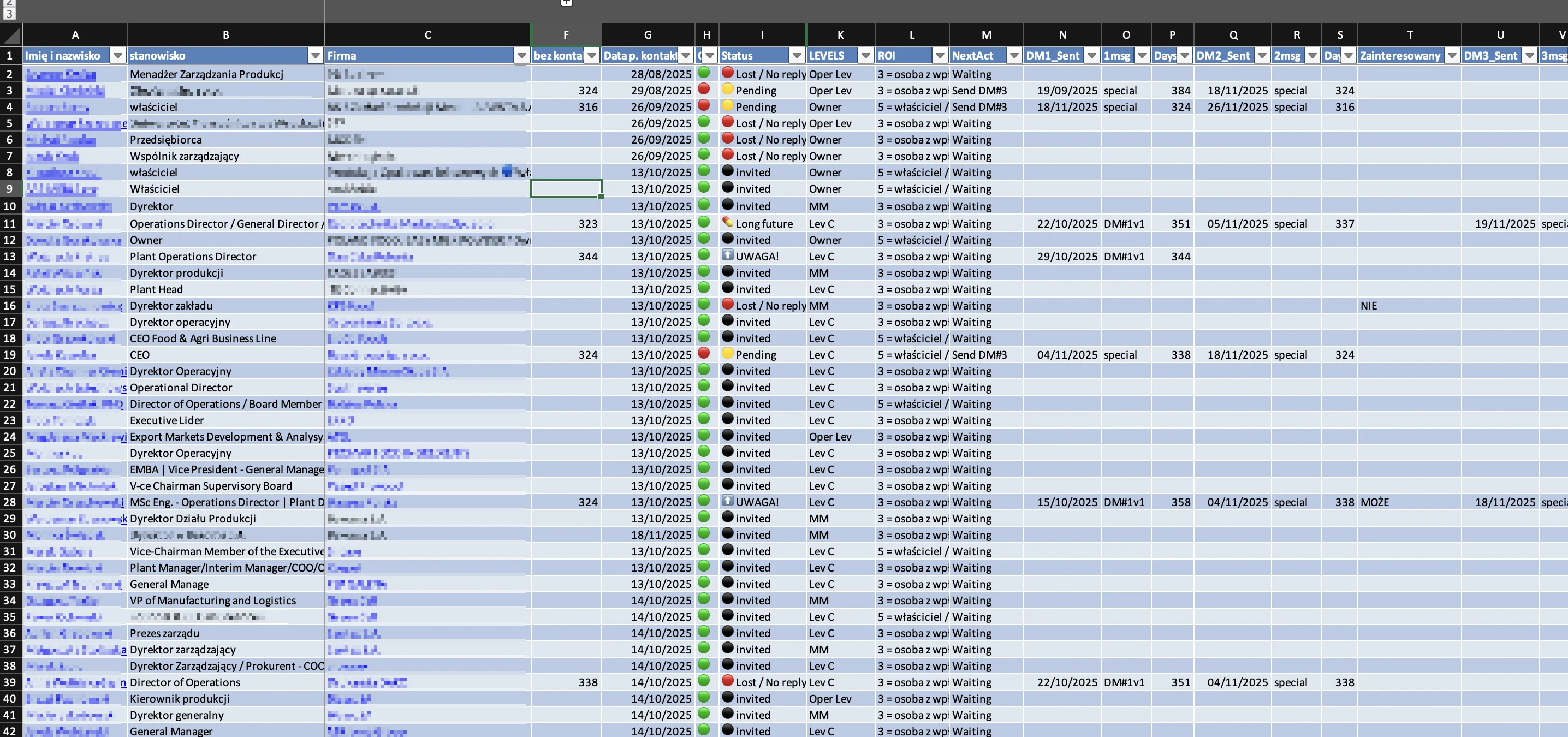Select outline level 3 button
The image size is (1568, 737).
point(9,14)
